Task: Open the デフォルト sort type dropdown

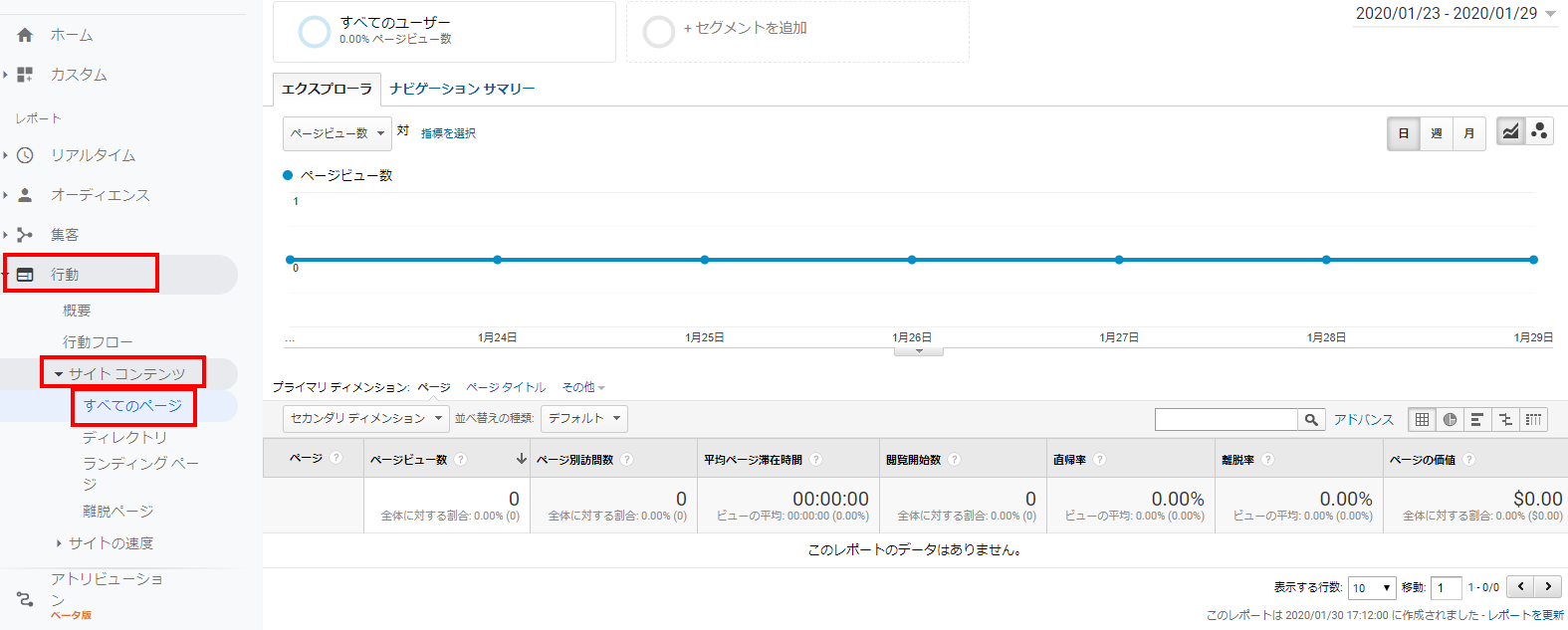Action: tap(583, 418)
